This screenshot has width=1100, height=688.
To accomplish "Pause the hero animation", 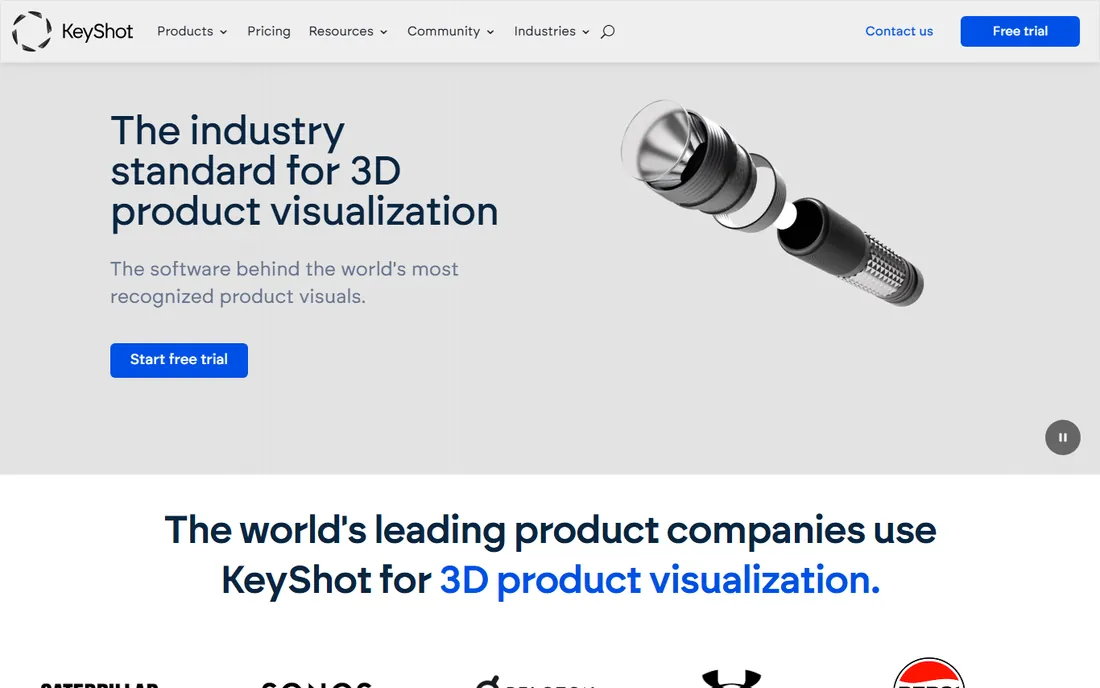I will [1062, 438].
